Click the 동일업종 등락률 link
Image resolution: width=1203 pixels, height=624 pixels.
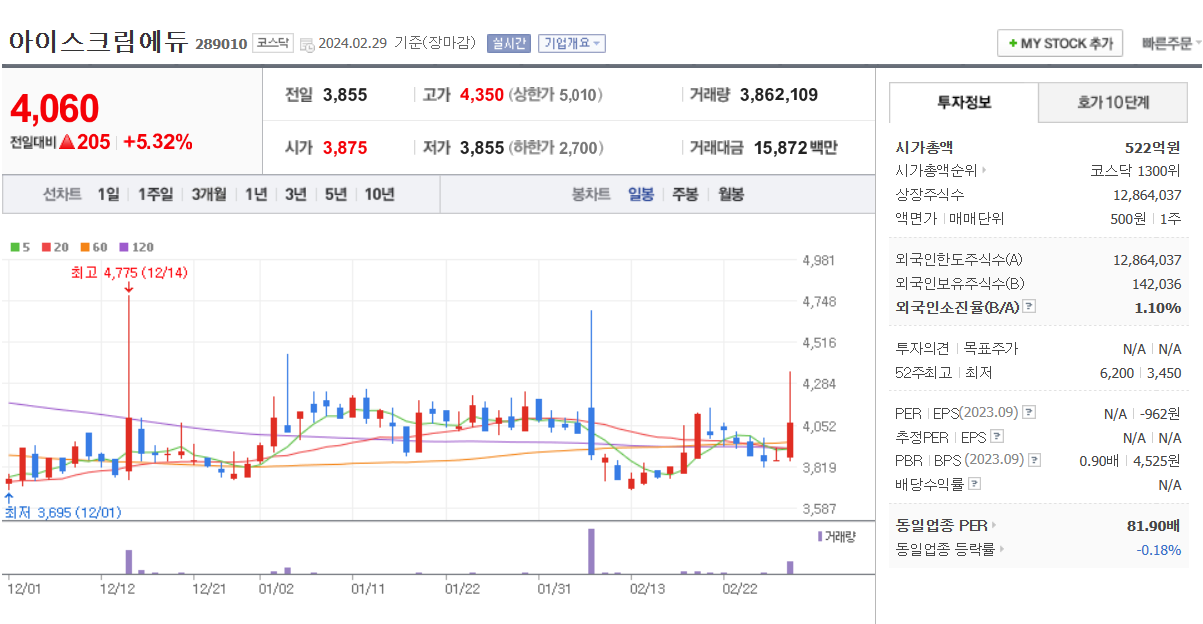coord(946,549)
